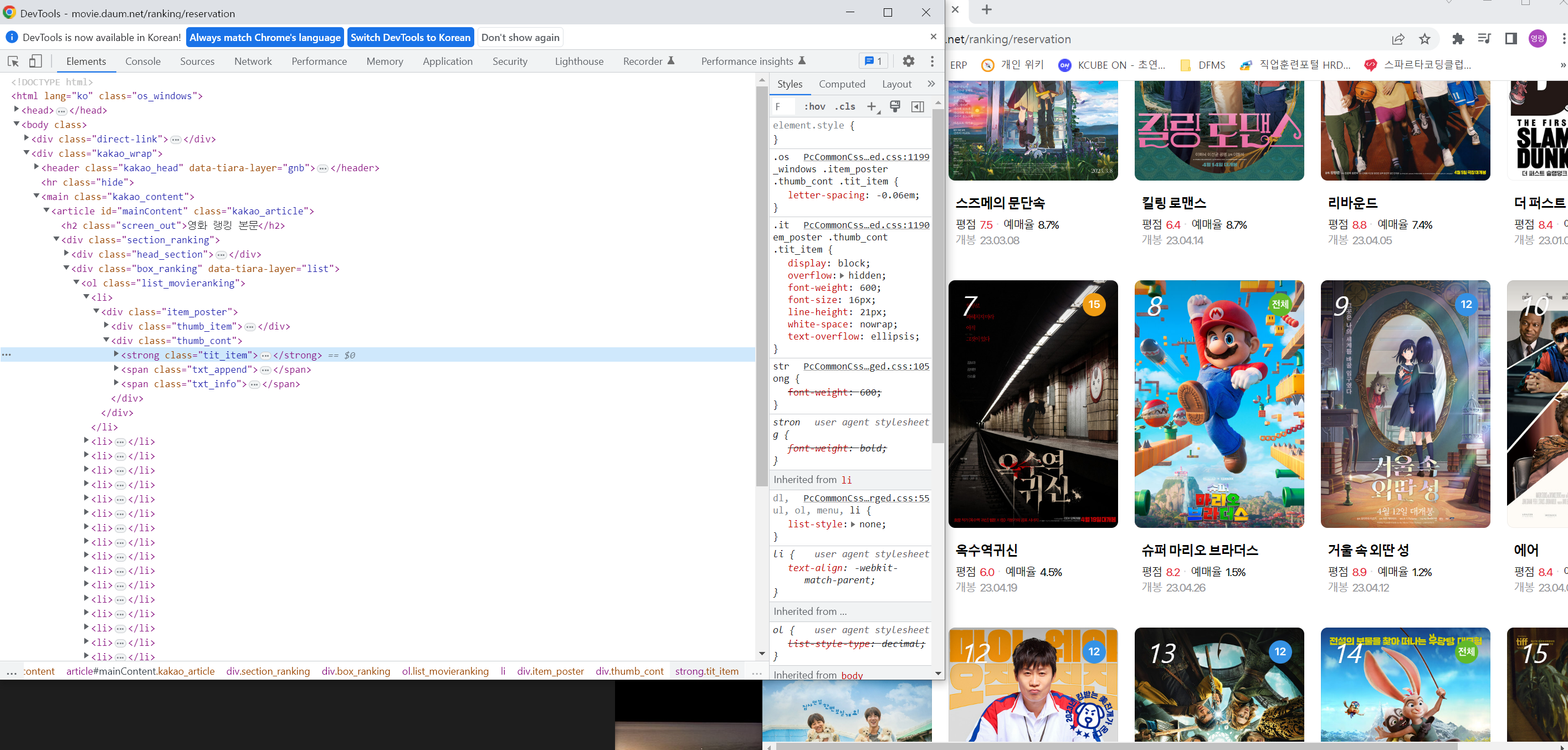Open the issues counter badge showing 1
Image resolution: width=1568 pixels, height=750 pixels.
pos(873,61)
